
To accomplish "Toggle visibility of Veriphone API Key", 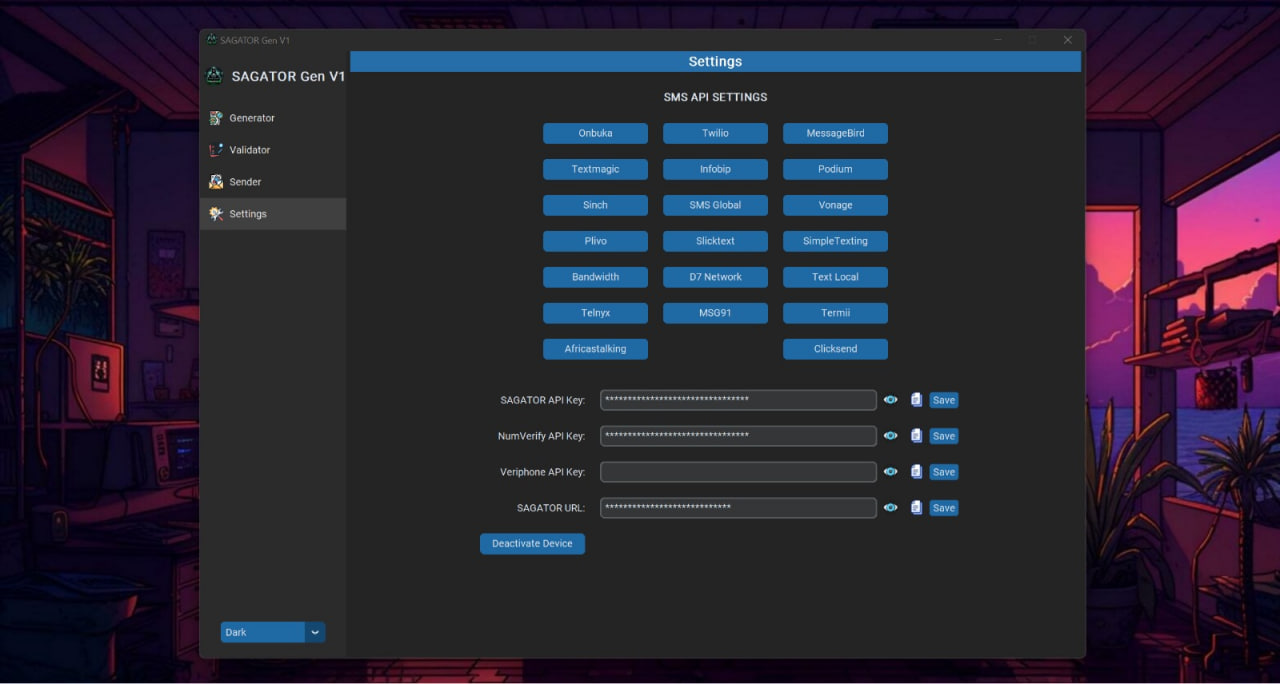I will point(890,472).
